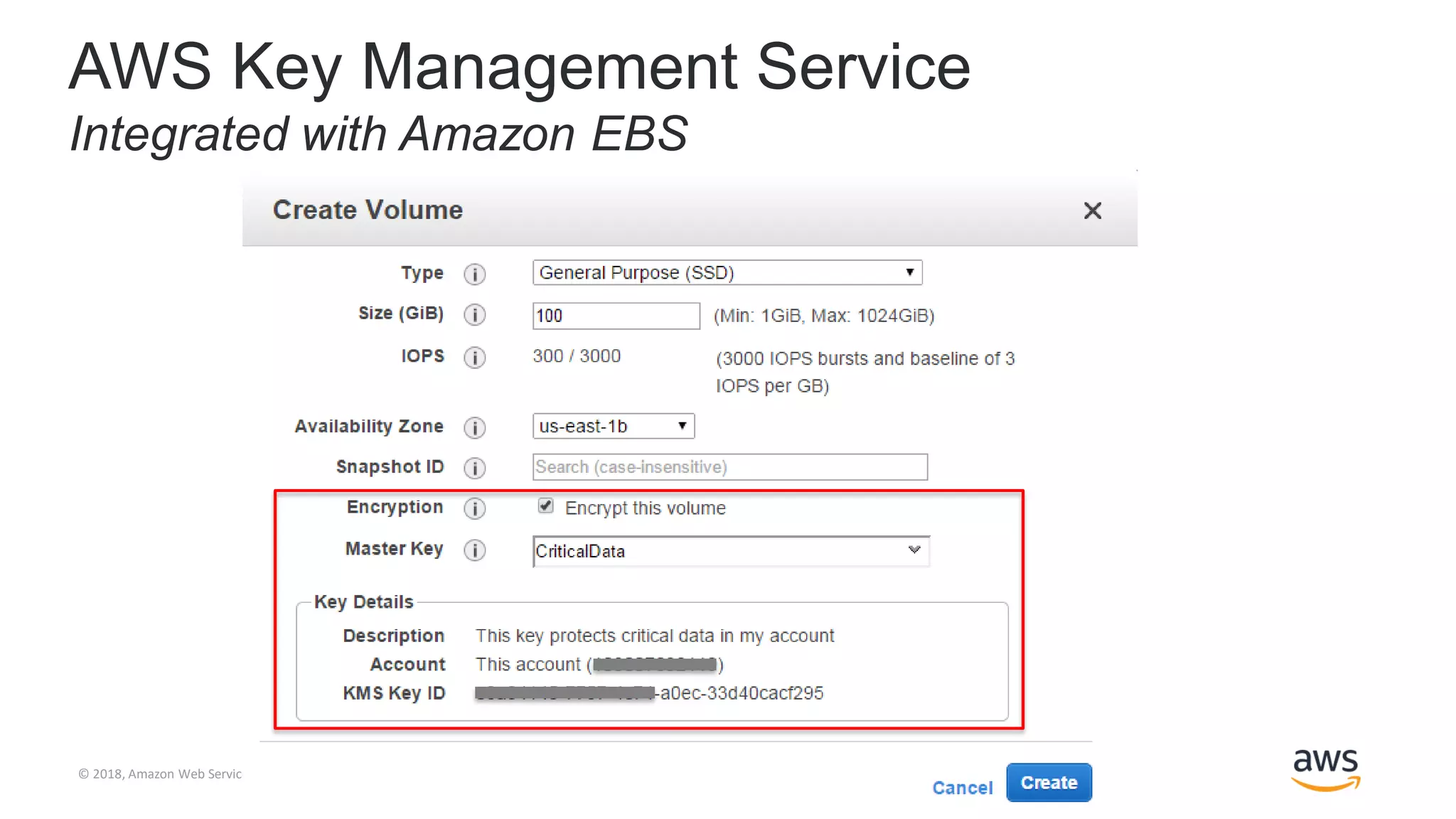Click the Cancel link

click(963, 788)
